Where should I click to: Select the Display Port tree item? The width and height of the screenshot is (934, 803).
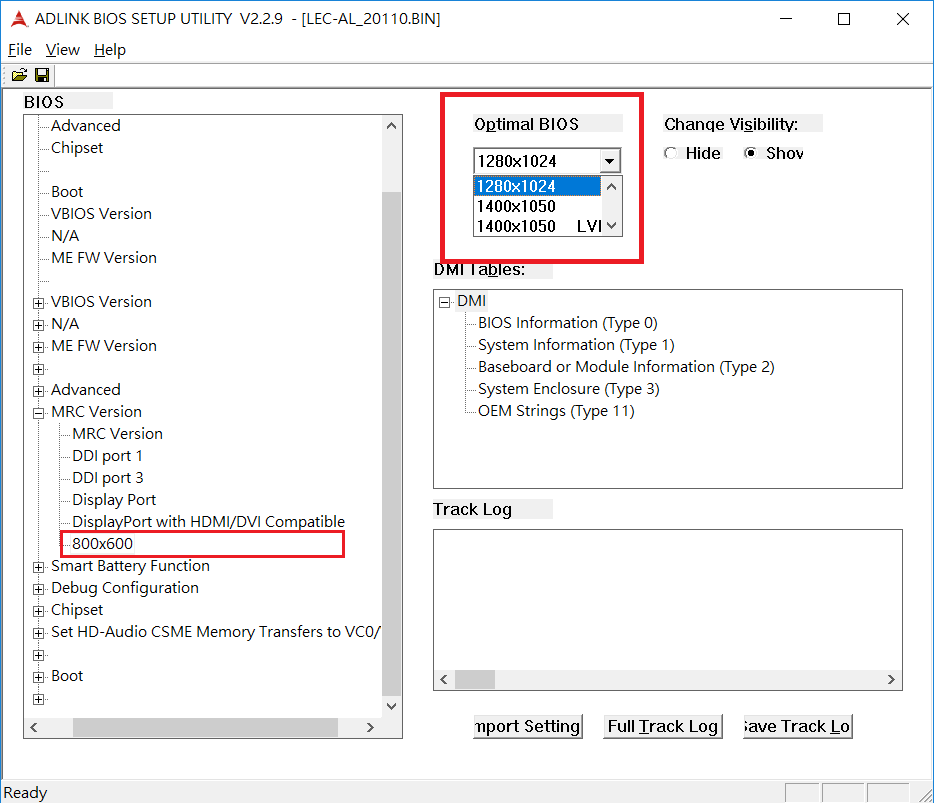114,500
